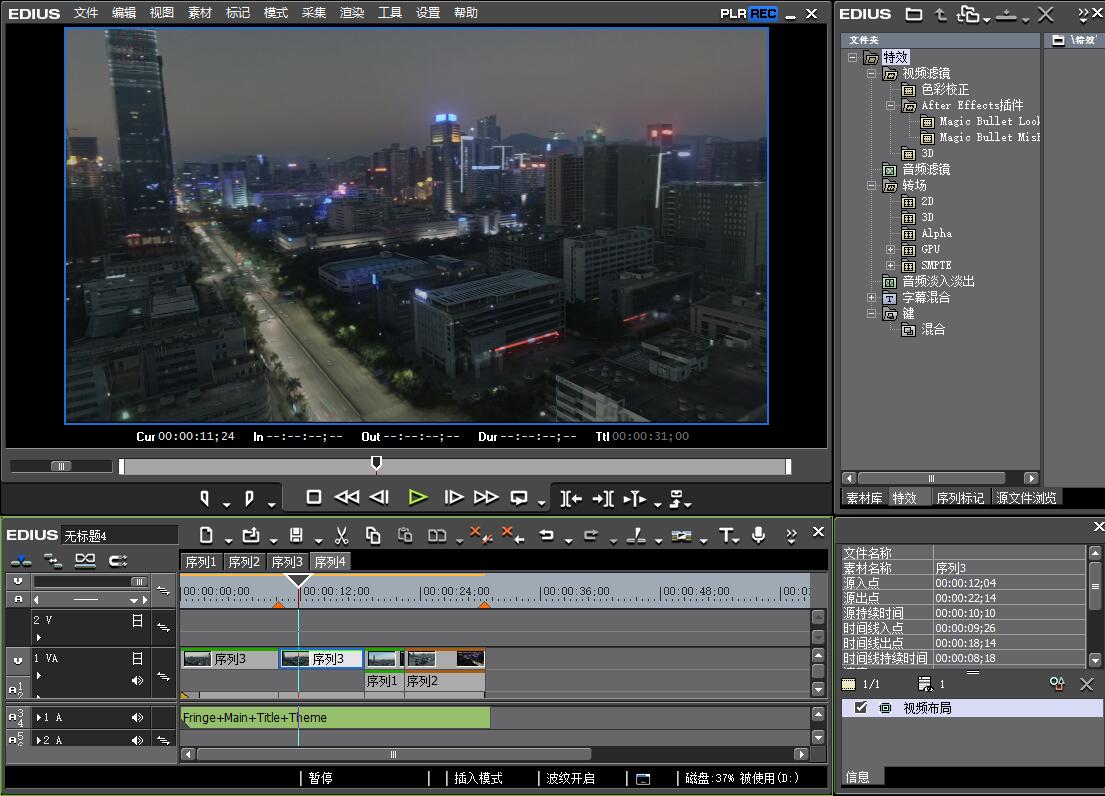Click the Undo arrow icon

point(546,535)
